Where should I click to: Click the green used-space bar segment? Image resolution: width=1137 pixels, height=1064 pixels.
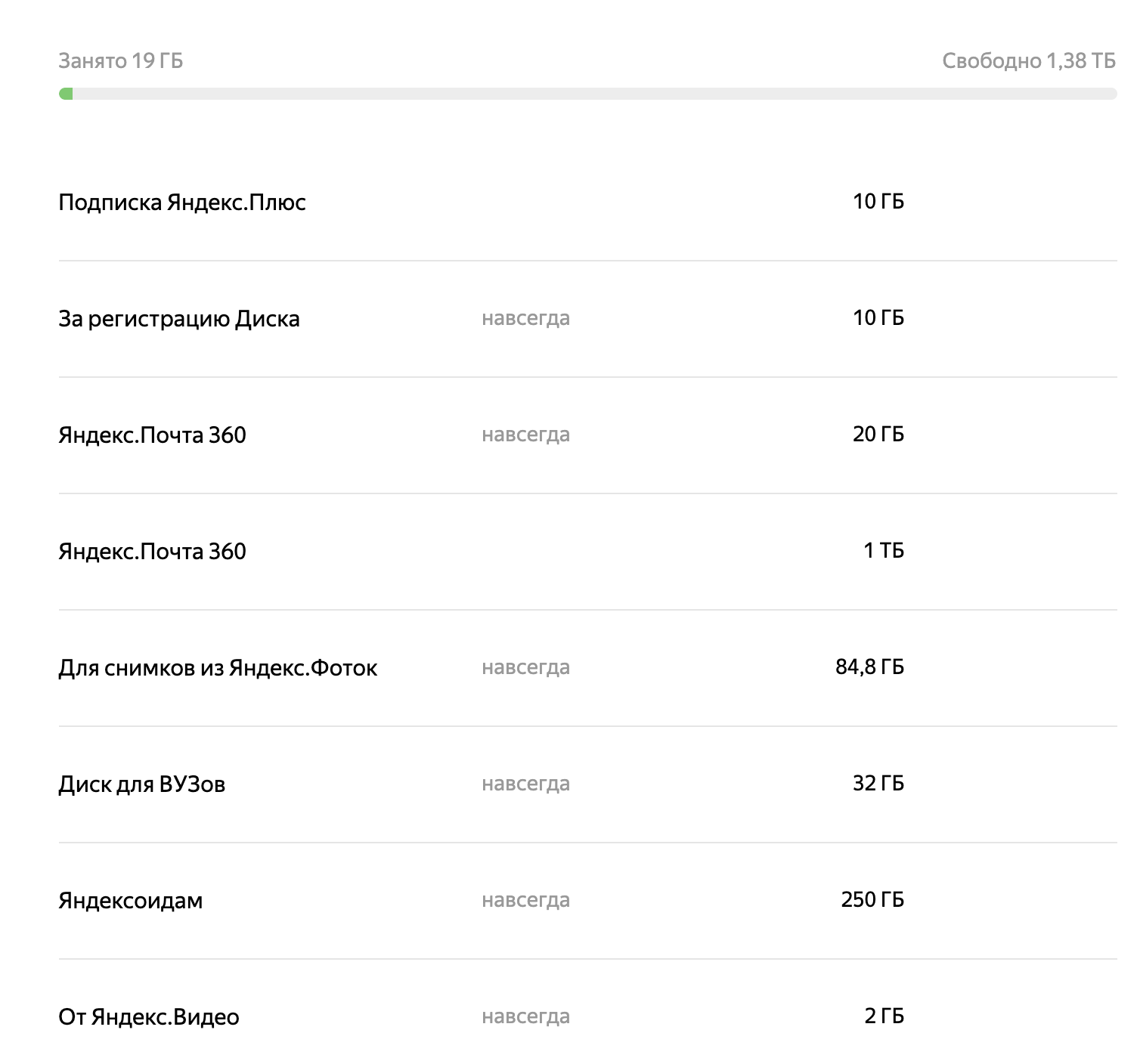[67, 94]
